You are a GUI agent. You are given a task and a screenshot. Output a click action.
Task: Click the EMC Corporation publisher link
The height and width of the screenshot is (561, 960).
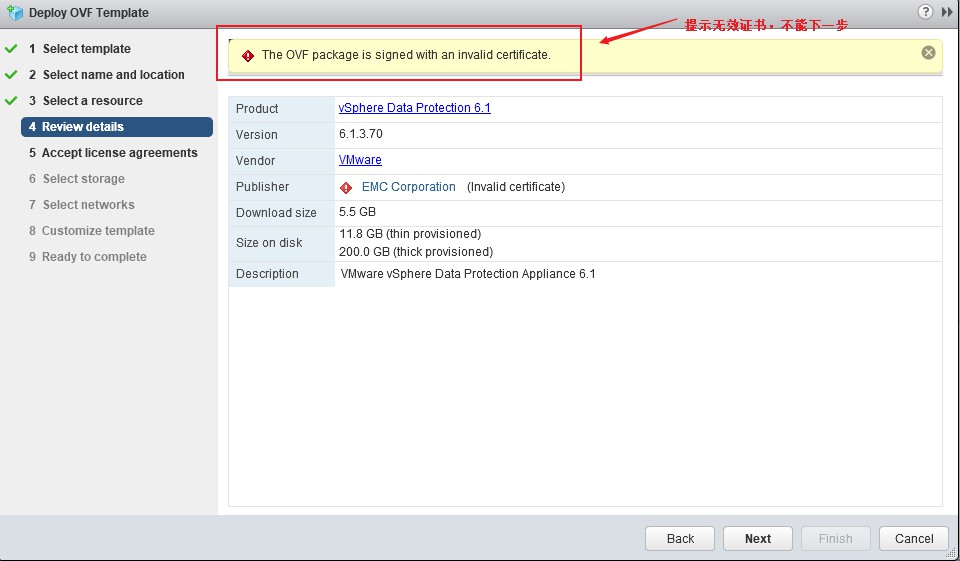pyautogui.click(x=408, y=187)
